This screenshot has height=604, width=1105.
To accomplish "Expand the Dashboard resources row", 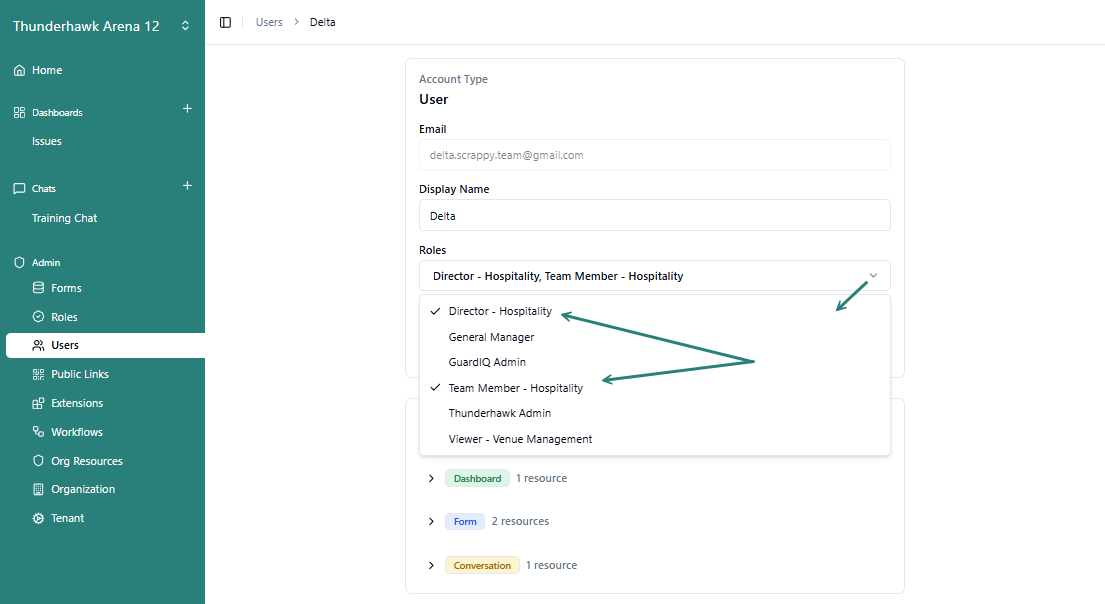I will tap(431, 478).
